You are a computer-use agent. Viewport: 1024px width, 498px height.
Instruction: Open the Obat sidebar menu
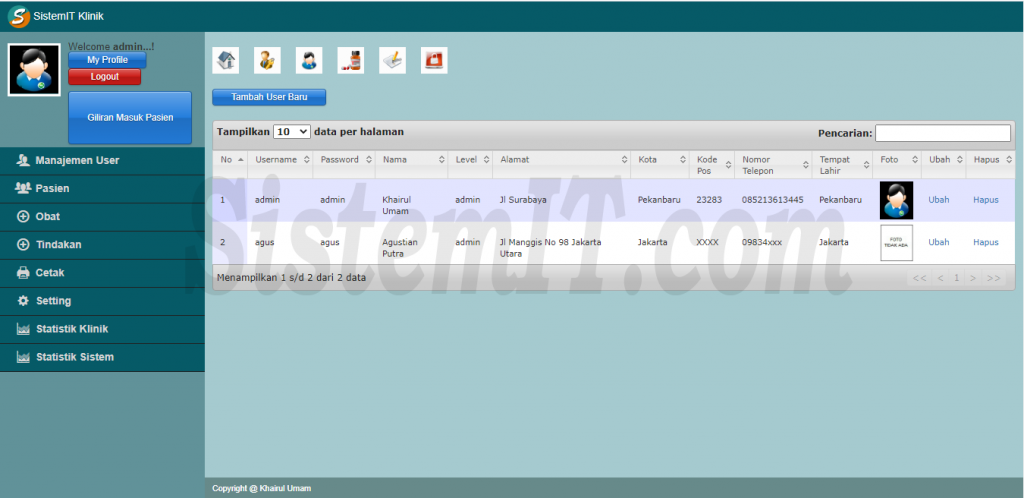103,217
